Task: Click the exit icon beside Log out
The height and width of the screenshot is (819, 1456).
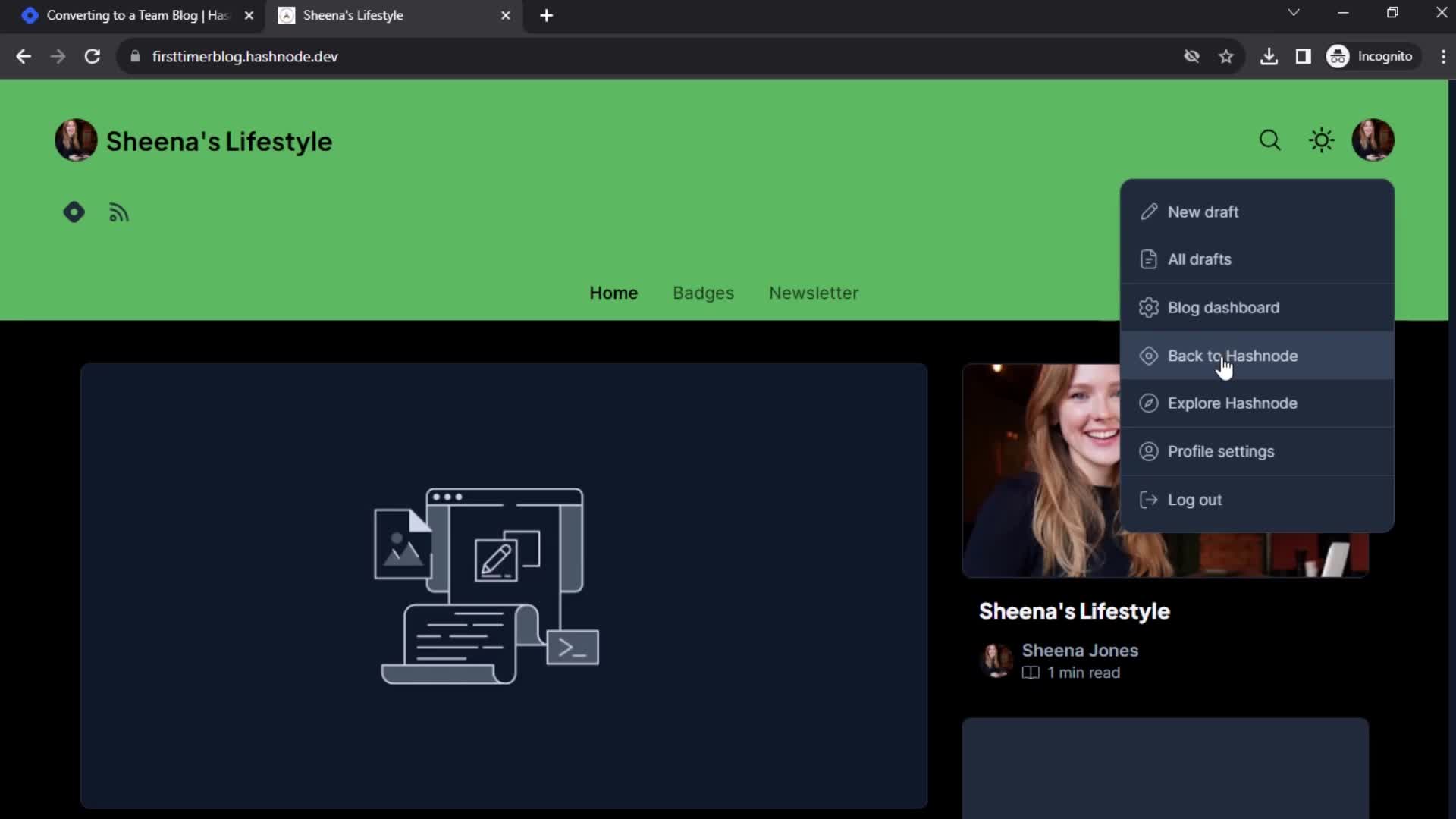Action: (x=1149, y=500)
